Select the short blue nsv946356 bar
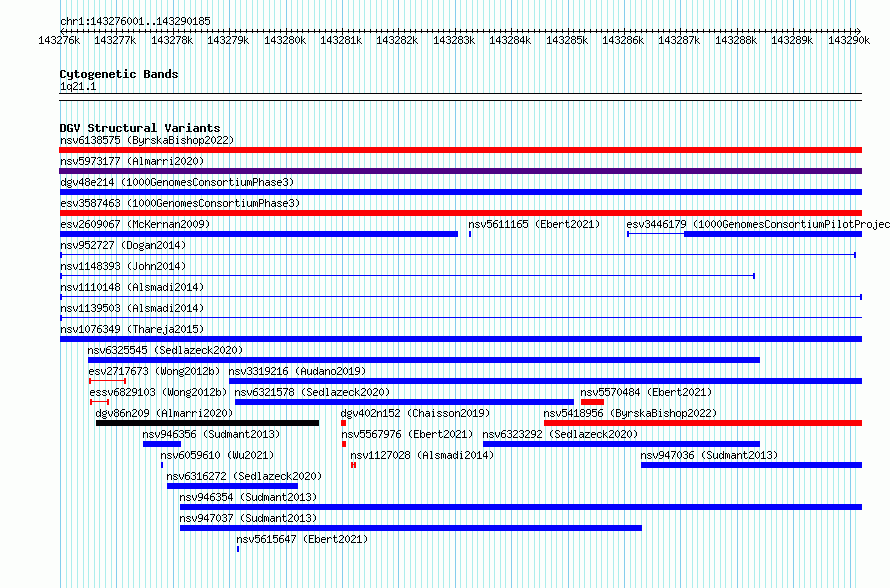The width and height of the screenshot is (890, 588). (x=162, y=444)
